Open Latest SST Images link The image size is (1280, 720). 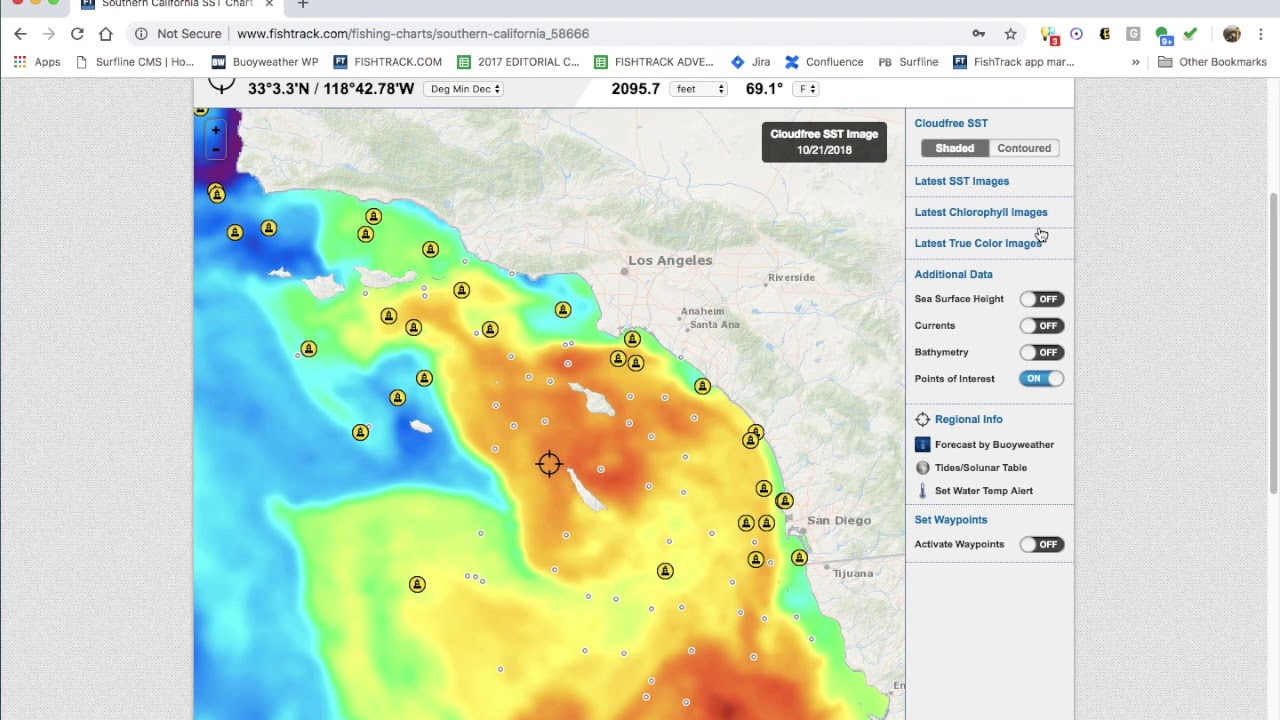[x=962, y=181]
